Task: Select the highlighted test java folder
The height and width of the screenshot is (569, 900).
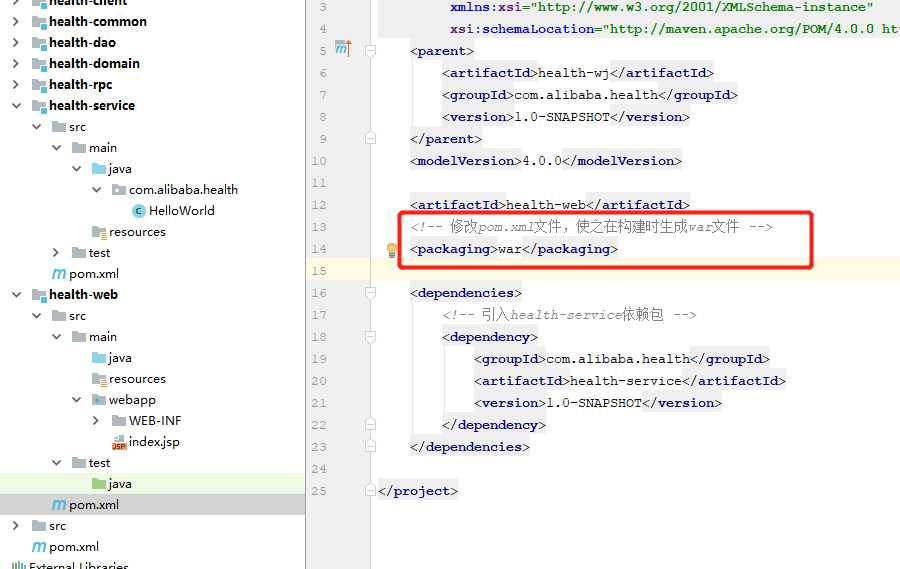Action: (120, 484)
